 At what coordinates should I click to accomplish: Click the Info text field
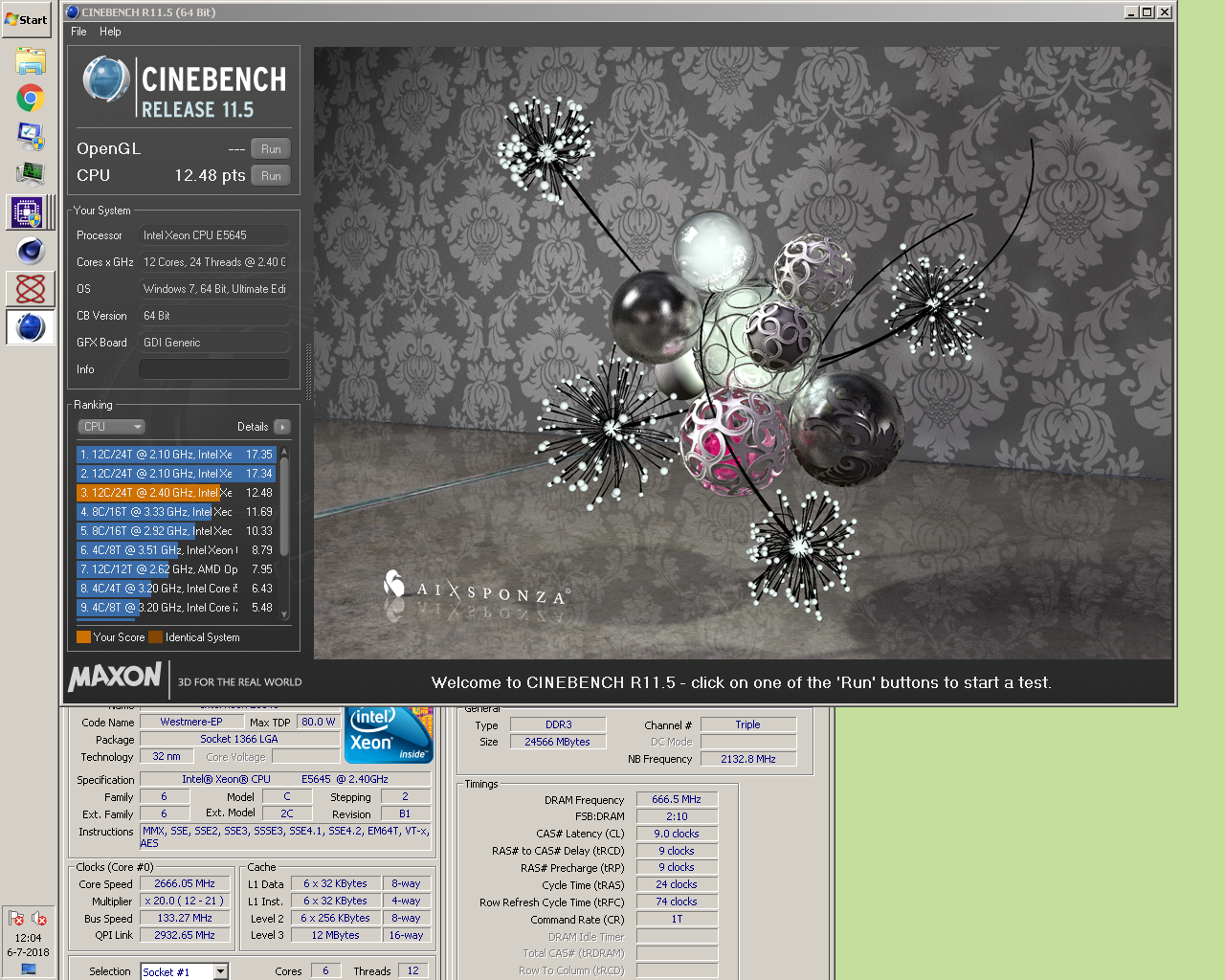pyautogui.click(x=214, y=369)
